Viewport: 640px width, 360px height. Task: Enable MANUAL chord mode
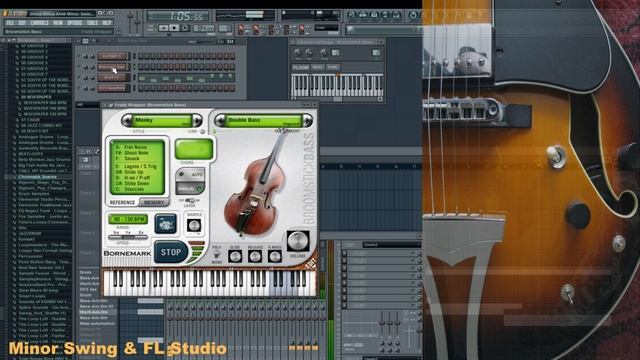(x=190, y=189)
